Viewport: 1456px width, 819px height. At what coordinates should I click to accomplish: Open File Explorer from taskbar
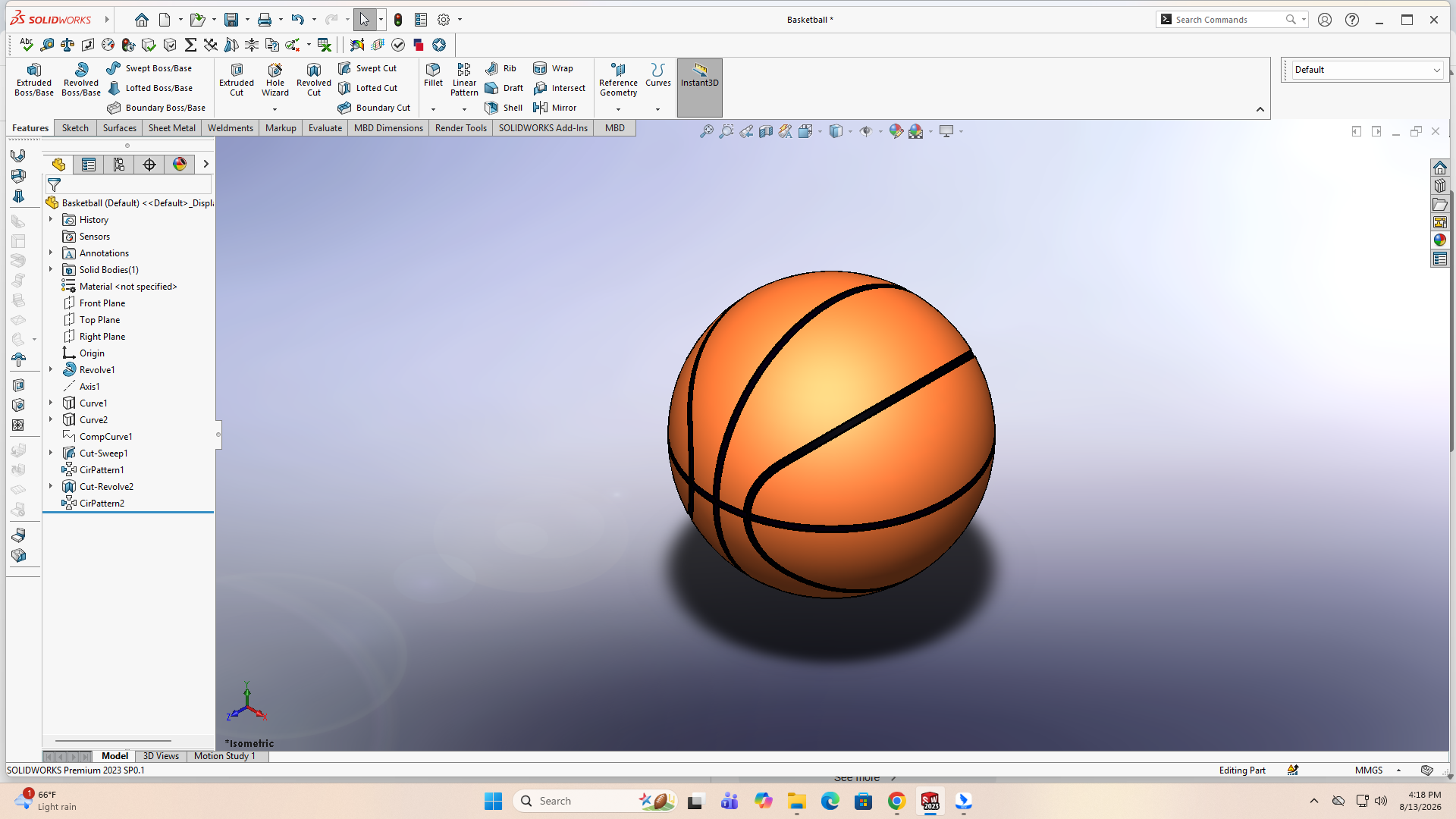(x=796, y=801)
